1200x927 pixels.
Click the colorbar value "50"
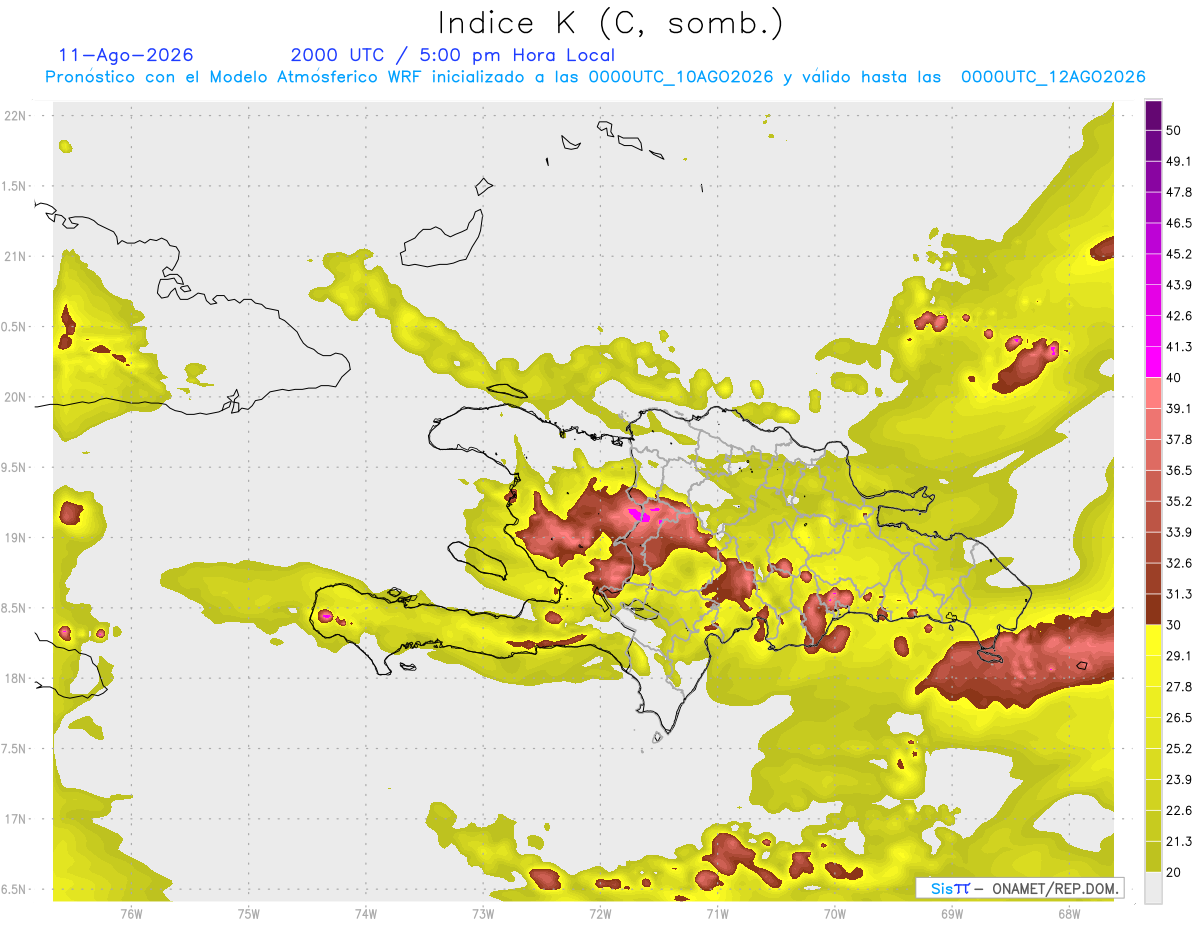point(1174,130)
